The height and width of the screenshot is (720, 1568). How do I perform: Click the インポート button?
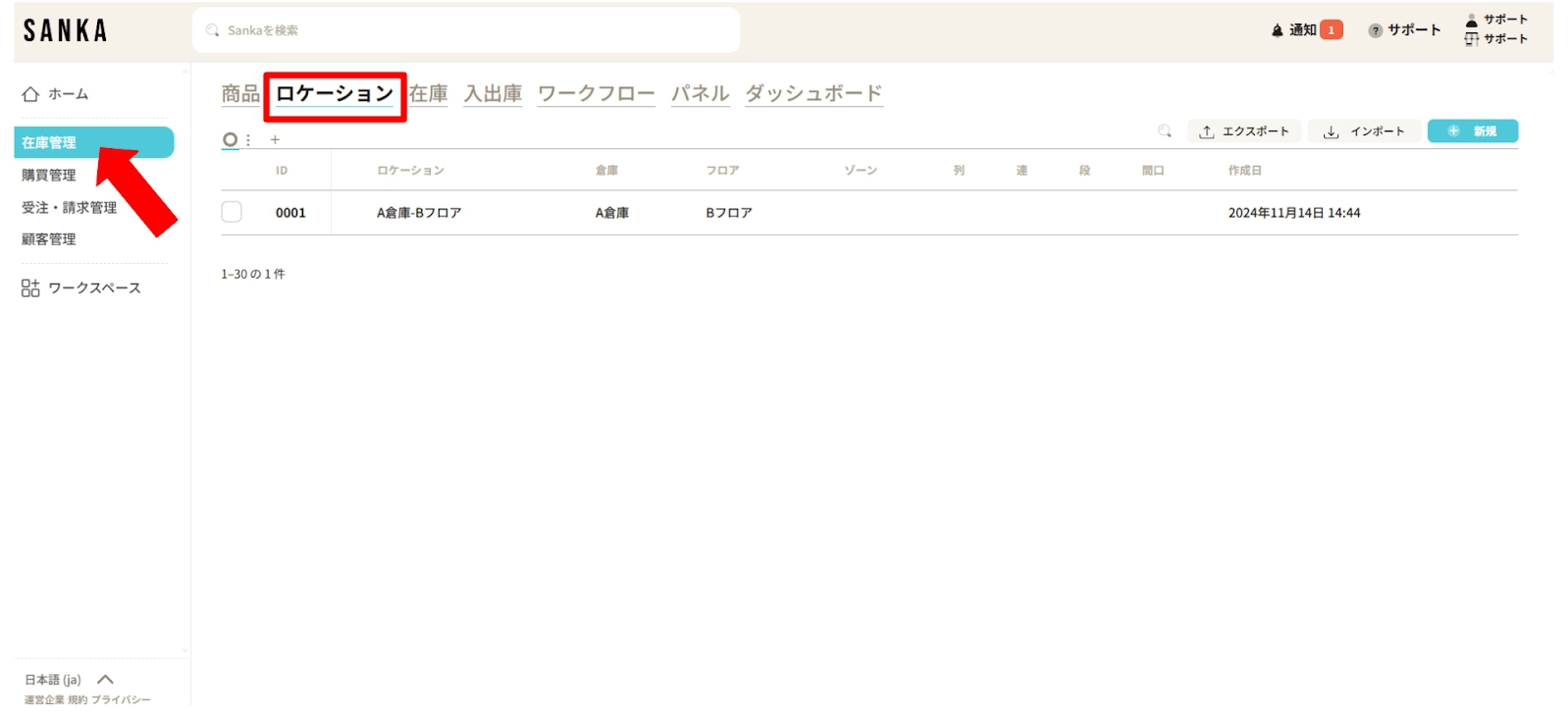pos(1365,131)
